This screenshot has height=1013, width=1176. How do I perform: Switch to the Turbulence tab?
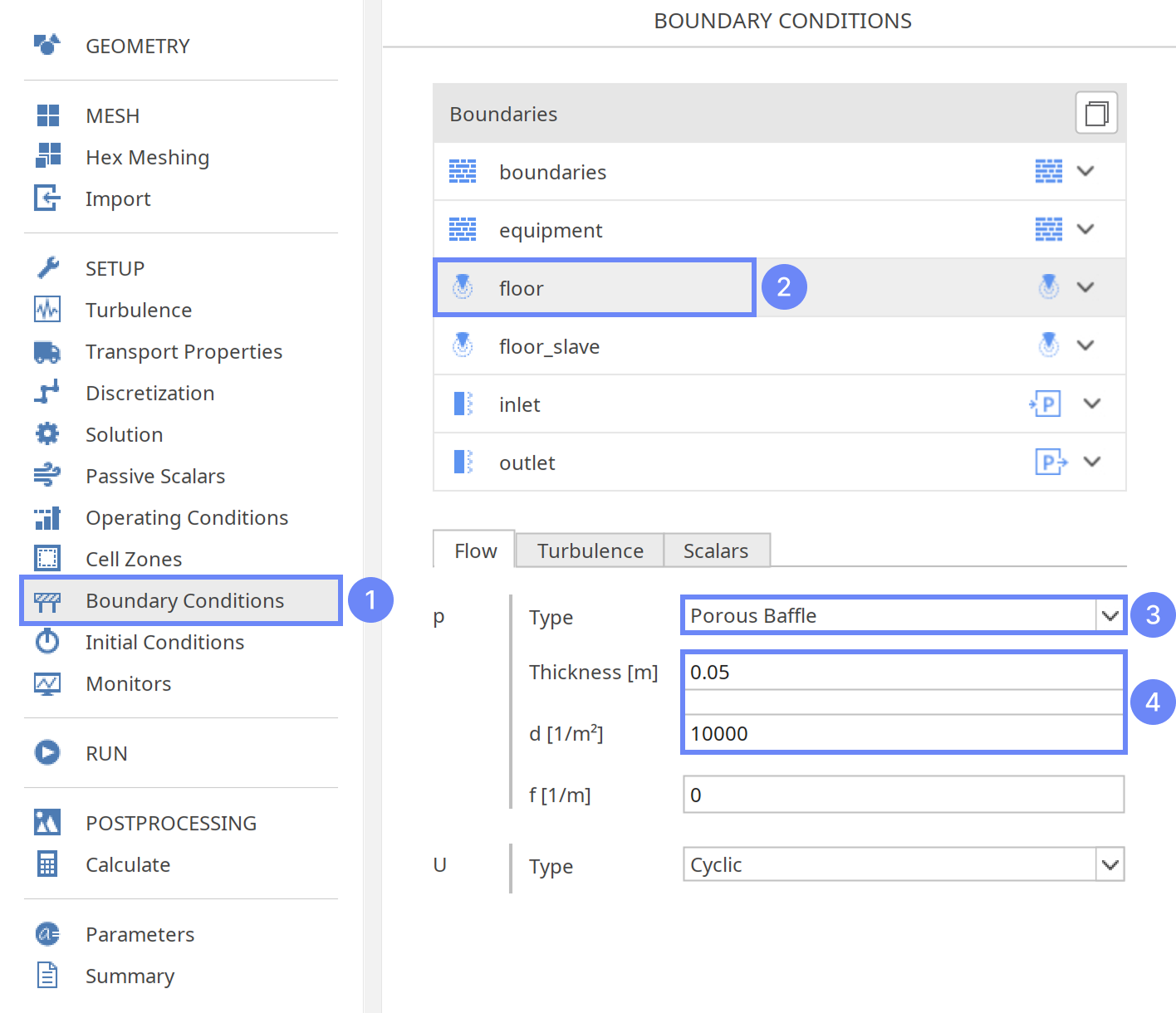coord(590,551)
